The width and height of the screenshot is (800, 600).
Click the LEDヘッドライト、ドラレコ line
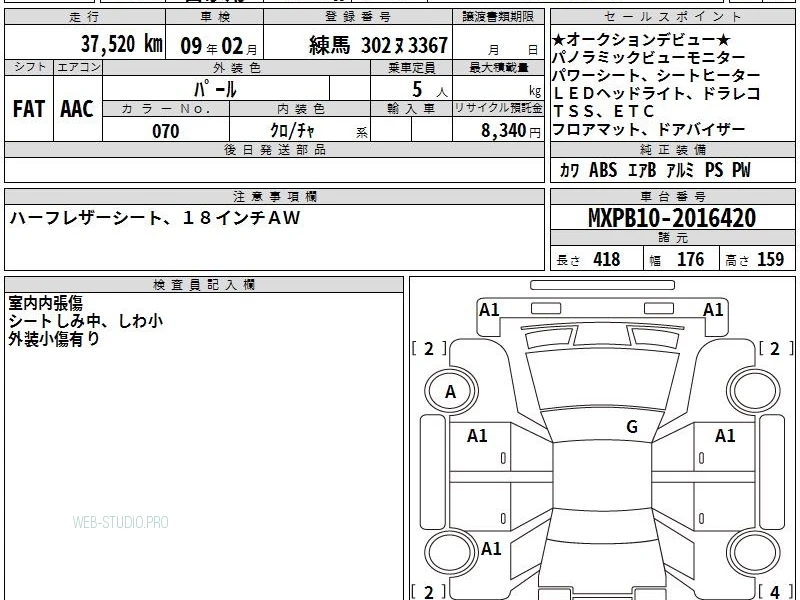[657, 93]
